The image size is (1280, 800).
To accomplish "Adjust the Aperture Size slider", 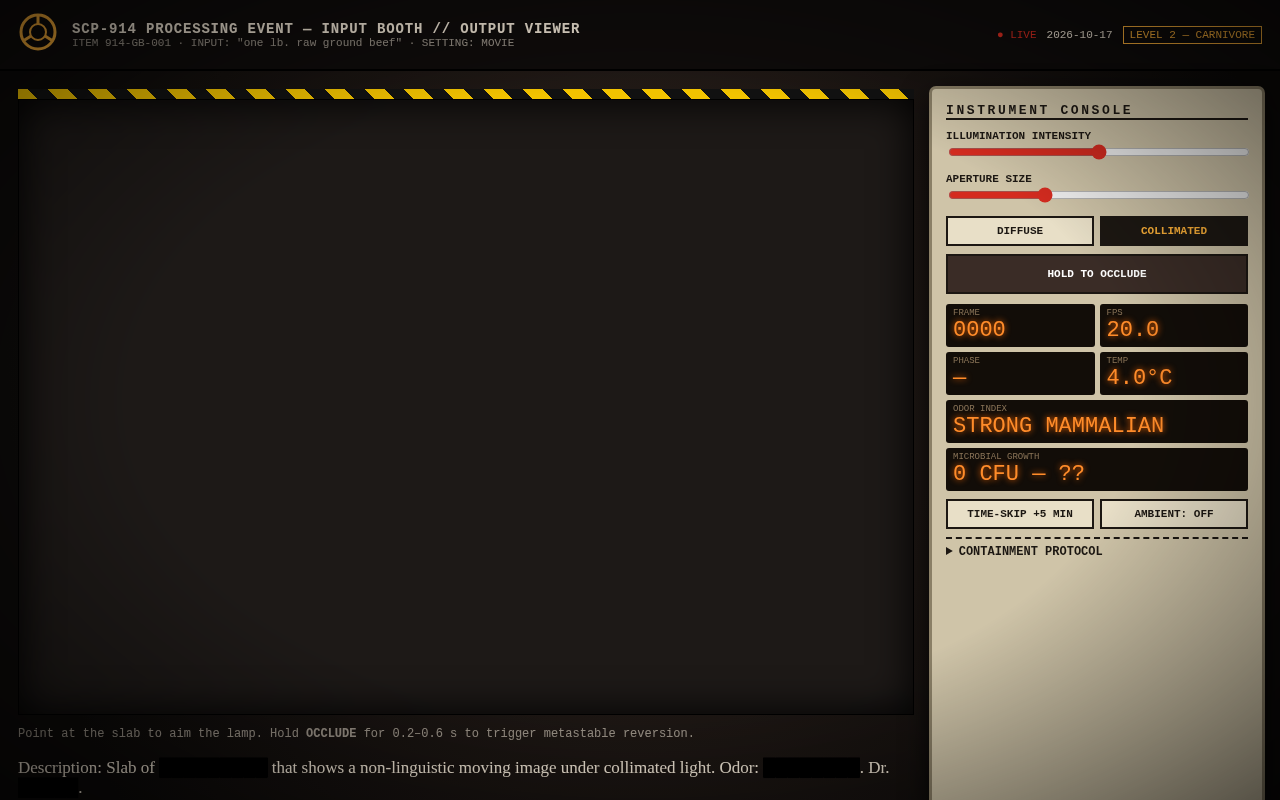I will point(1098,195).
